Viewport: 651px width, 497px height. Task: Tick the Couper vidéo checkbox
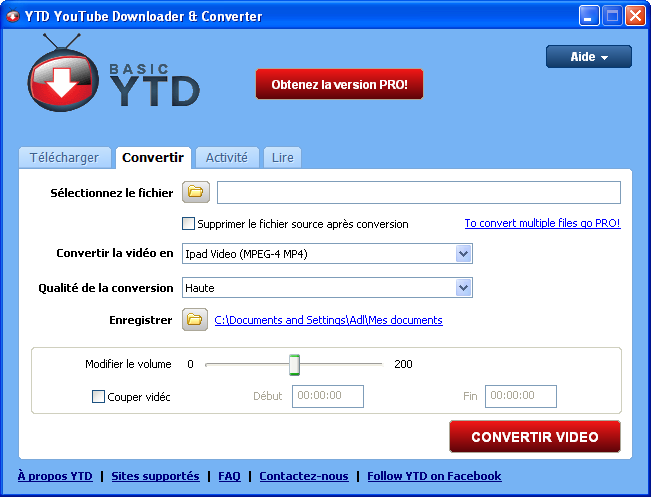(x=98, y=397)
